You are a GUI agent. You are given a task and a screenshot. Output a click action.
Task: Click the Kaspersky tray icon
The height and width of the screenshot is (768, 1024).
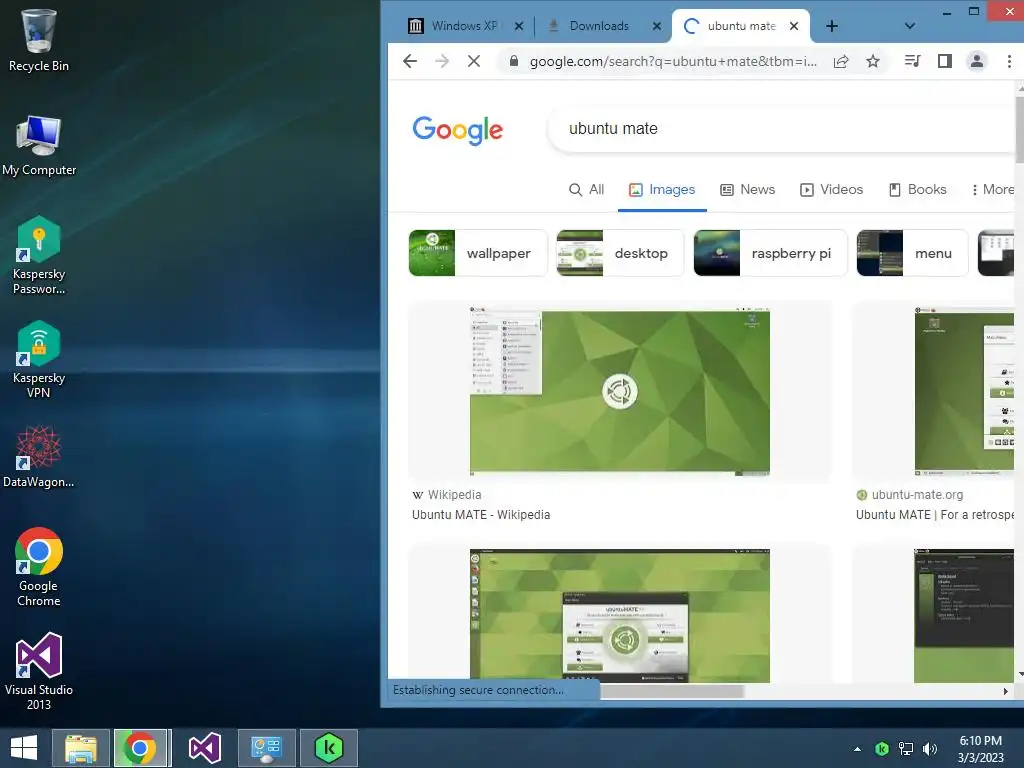click(x=882, y=749)
